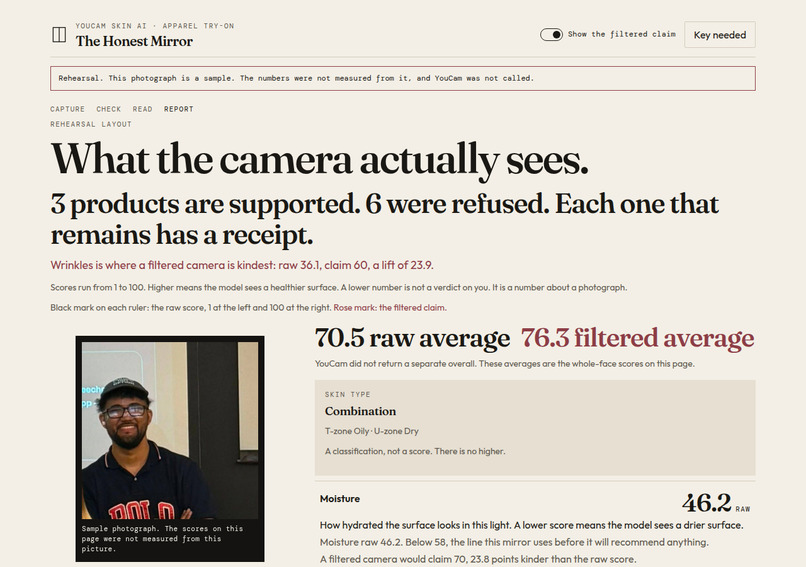Viewport: 806px width, 567px height.
Task: Go to the CHECK step
Action: point(108,109)
